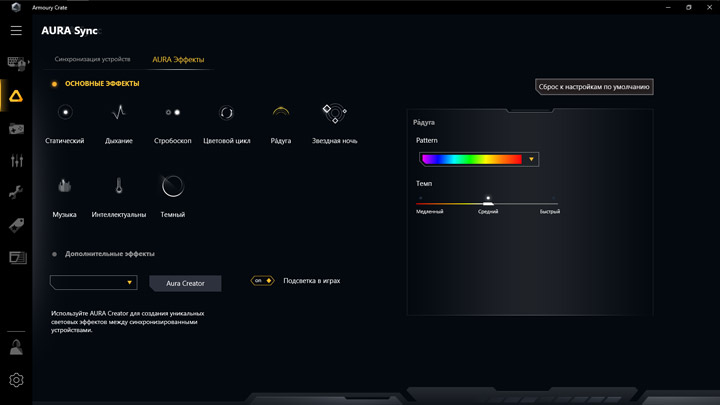Click the AURA Sync page title
Image resolution: width=720 pixels, height=405 pixels.
tap(69, 31)
